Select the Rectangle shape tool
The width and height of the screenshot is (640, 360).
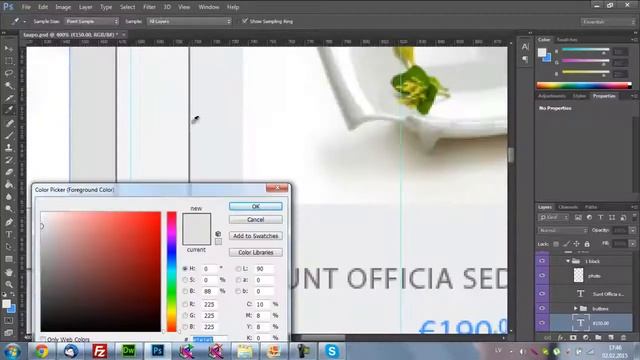(9, 260)
